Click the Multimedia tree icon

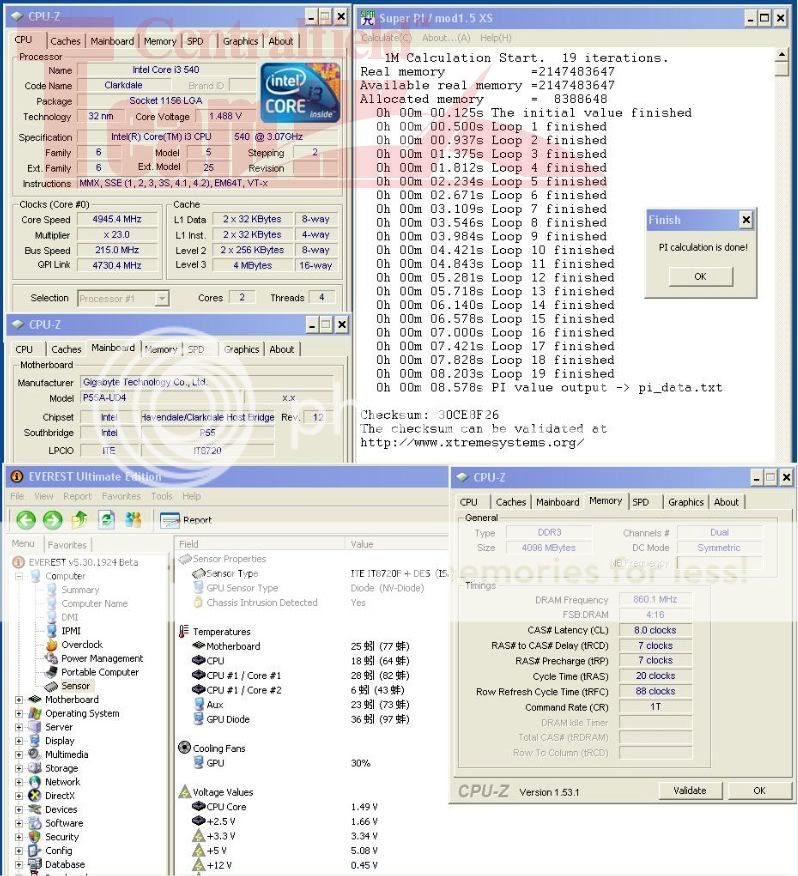35,754
